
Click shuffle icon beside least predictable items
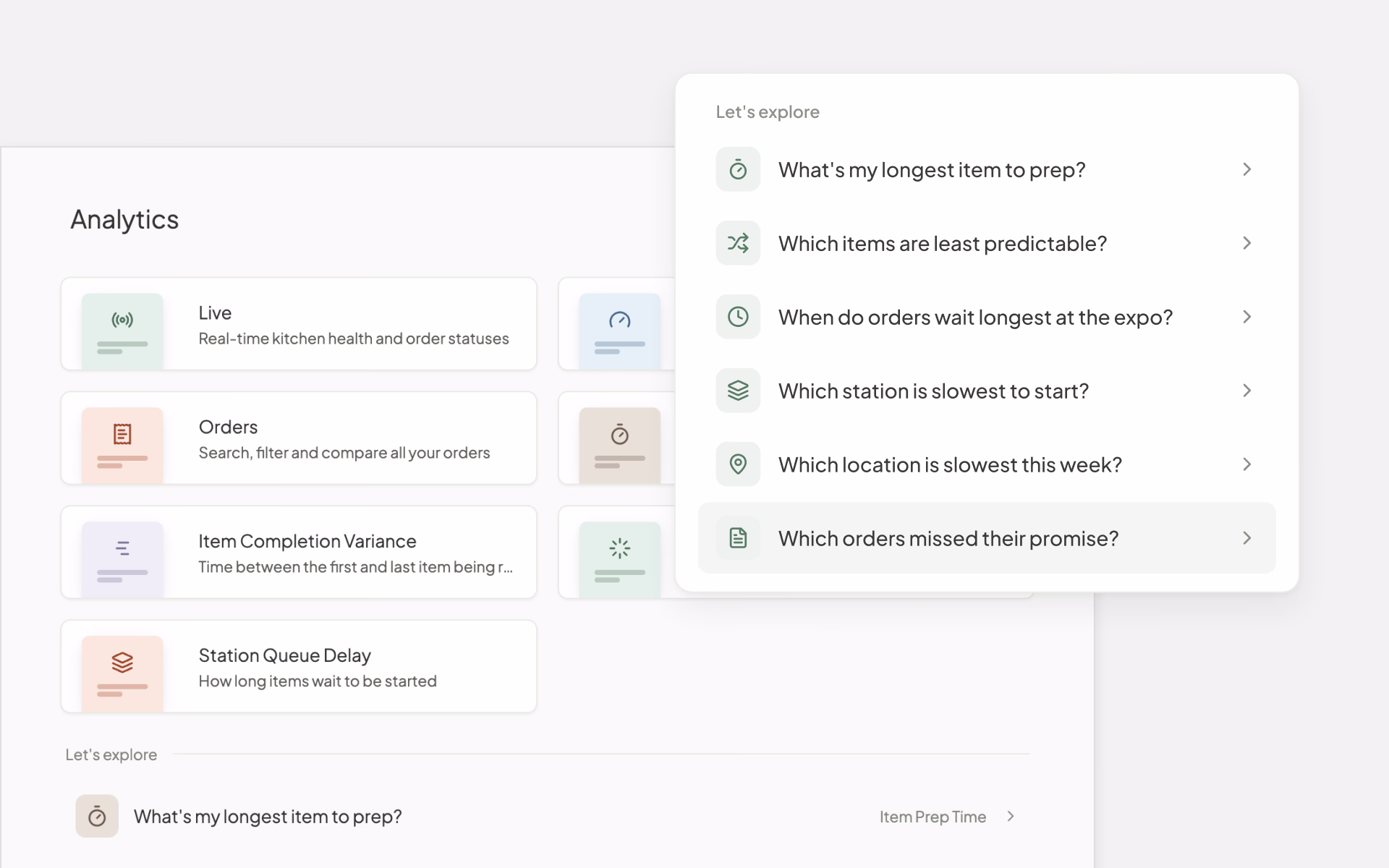[738, 243]
